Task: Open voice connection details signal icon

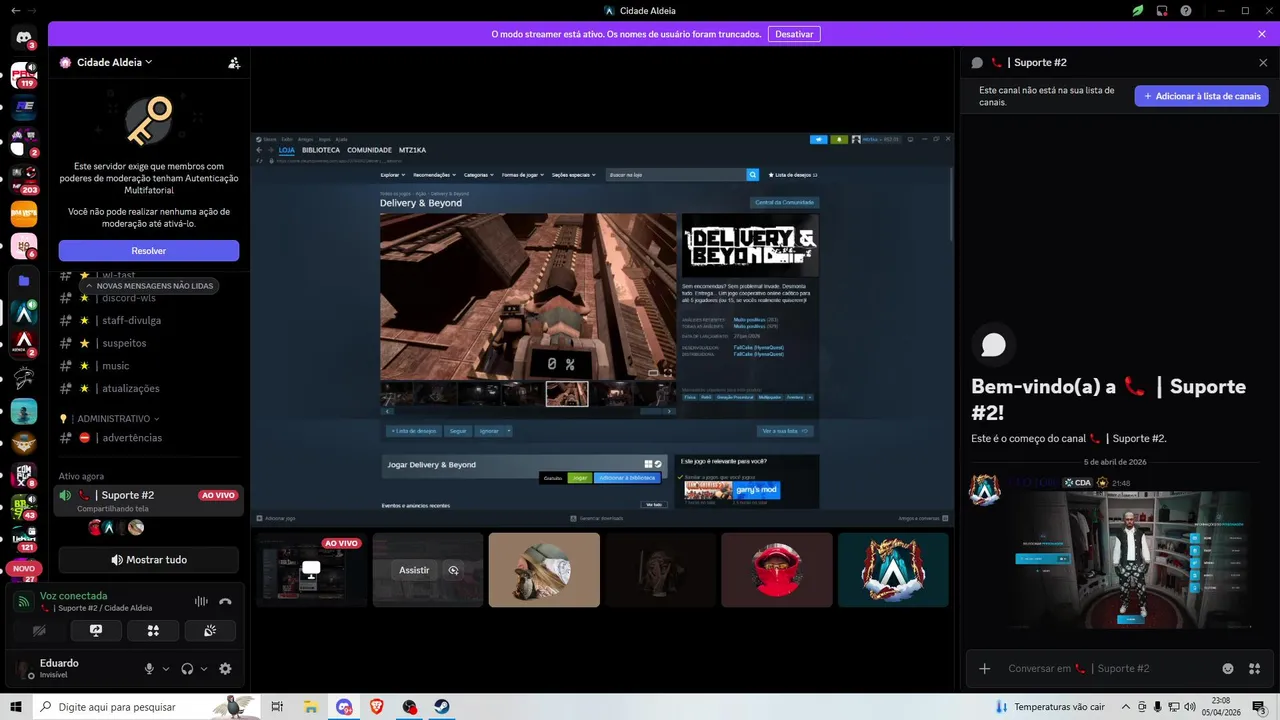Action: (x=23, y=601)
